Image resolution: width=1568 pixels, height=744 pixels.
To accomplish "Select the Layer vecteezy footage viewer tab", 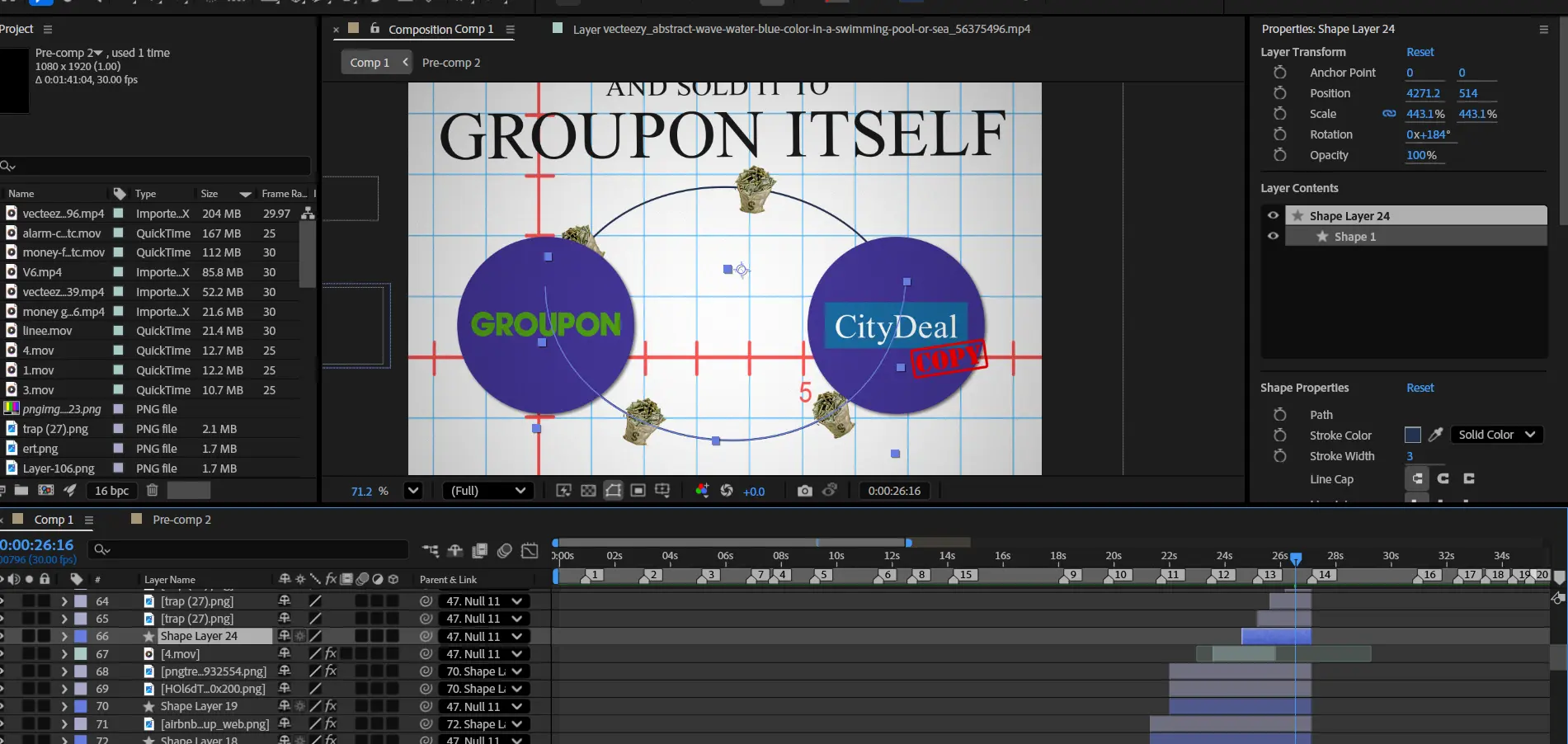I will pyautogui.click(x=800, y=29).
